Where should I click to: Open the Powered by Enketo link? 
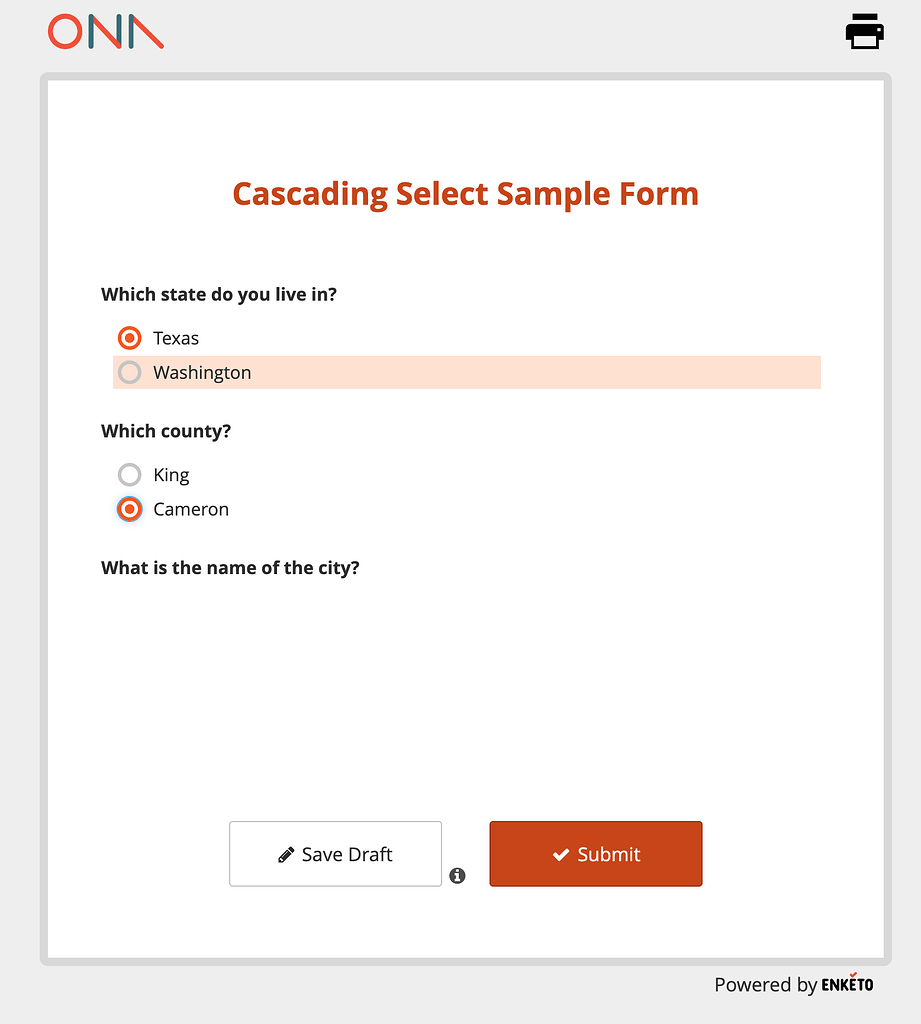793,985
